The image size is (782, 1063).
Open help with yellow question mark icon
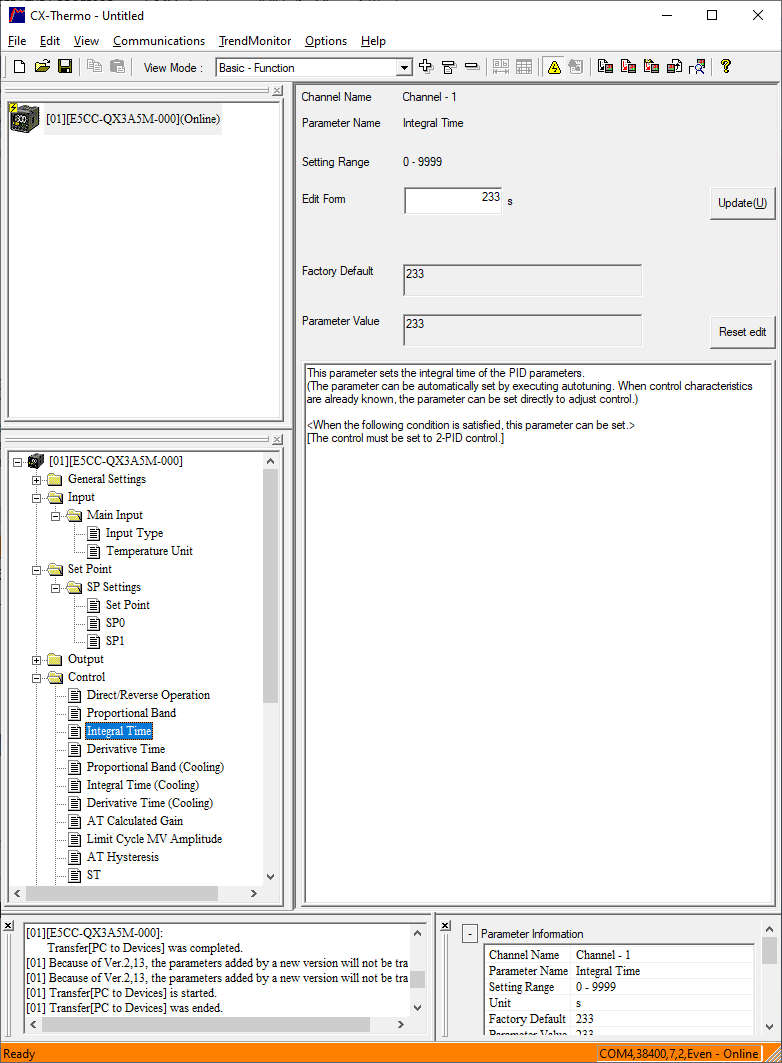pyautogui.click(x=726, y=66)
